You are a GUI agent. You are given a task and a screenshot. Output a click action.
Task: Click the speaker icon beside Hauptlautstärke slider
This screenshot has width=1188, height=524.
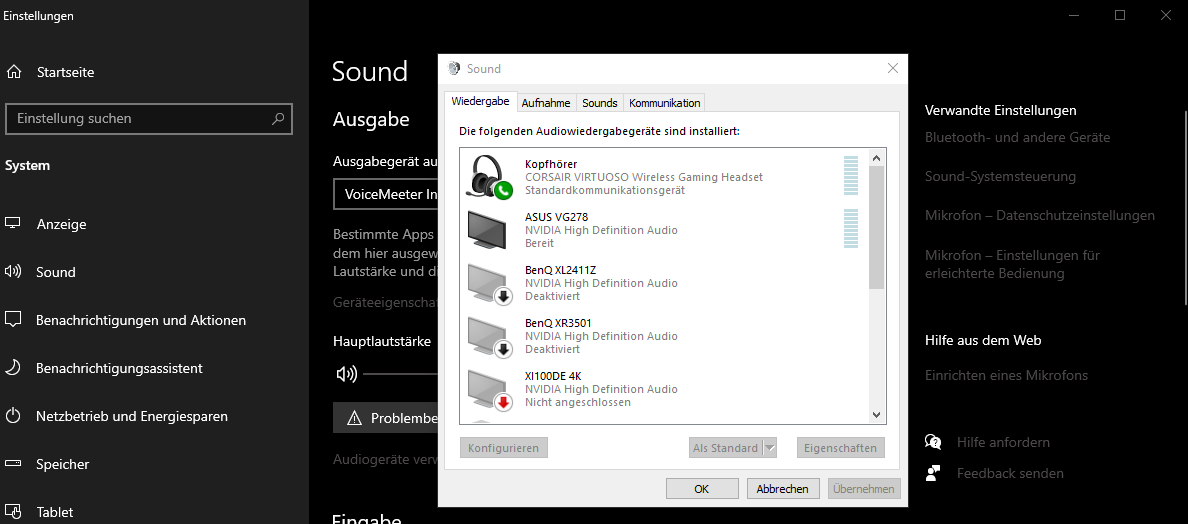tap(347, 374)
